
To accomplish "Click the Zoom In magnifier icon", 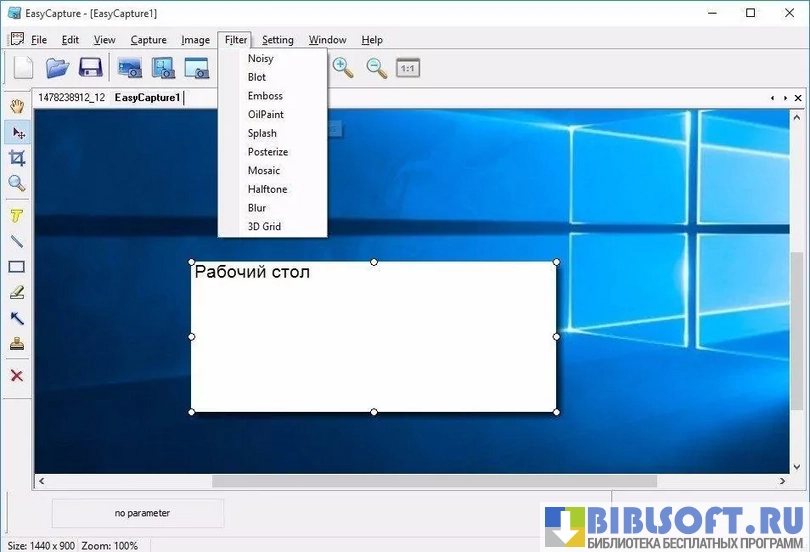I will coord(343,68).
